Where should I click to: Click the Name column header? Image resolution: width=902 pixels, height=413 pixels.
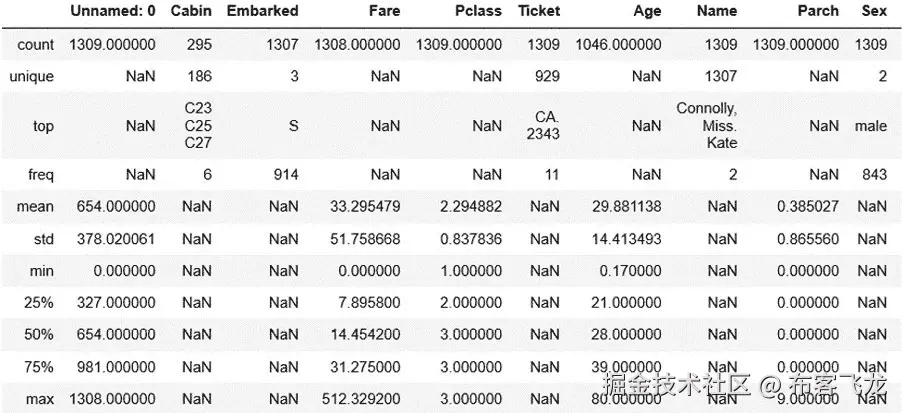[x=716, y=11]
